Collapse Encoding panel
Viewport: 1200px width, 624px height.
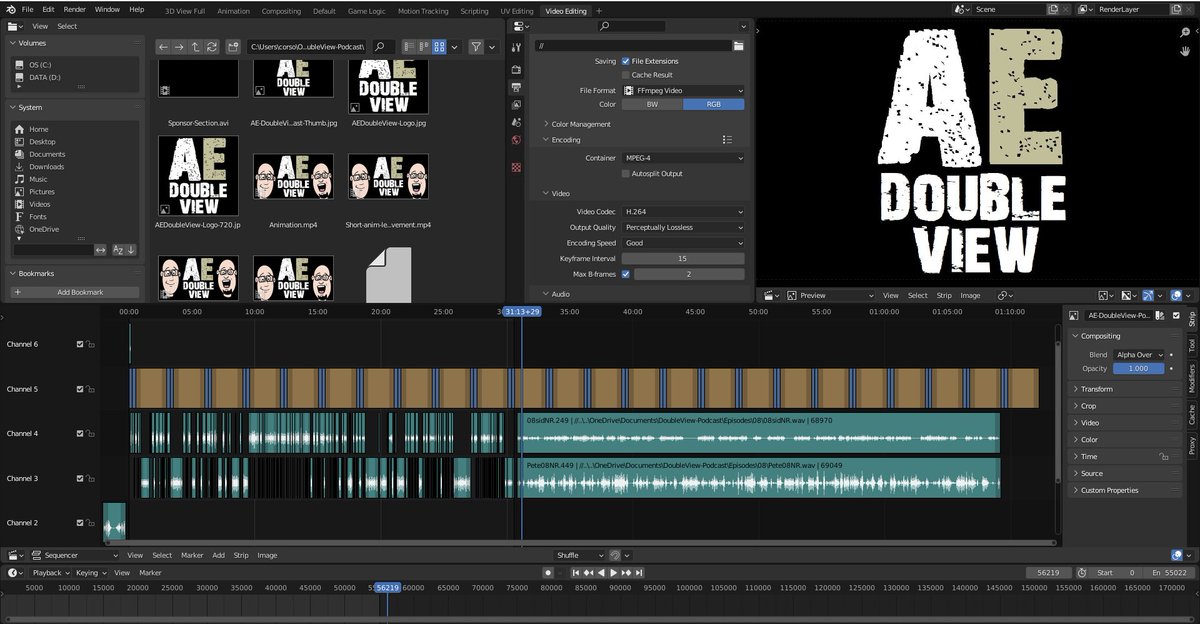(x=565, y=140)
